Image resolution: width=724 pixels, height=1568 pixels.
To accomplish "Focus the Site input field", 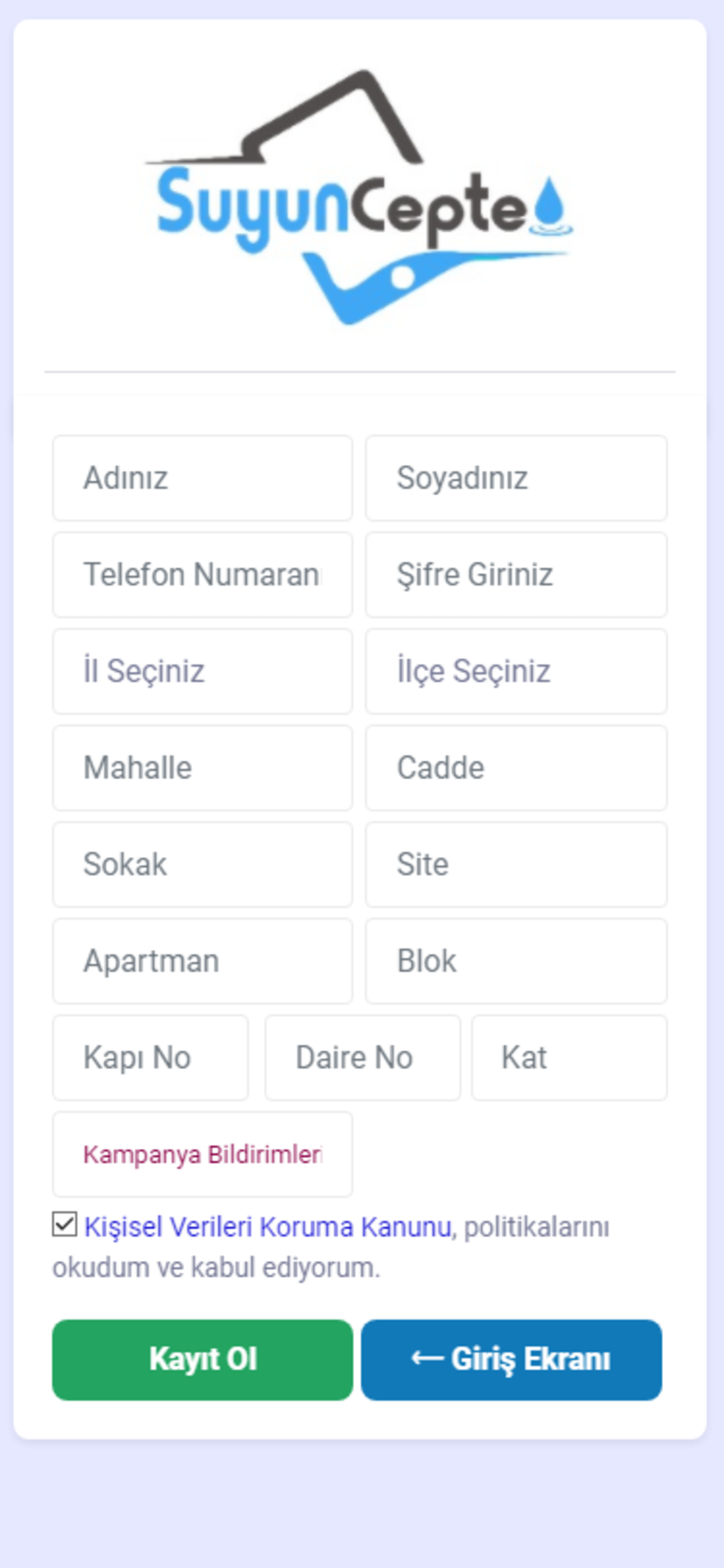I will point(516,865).
